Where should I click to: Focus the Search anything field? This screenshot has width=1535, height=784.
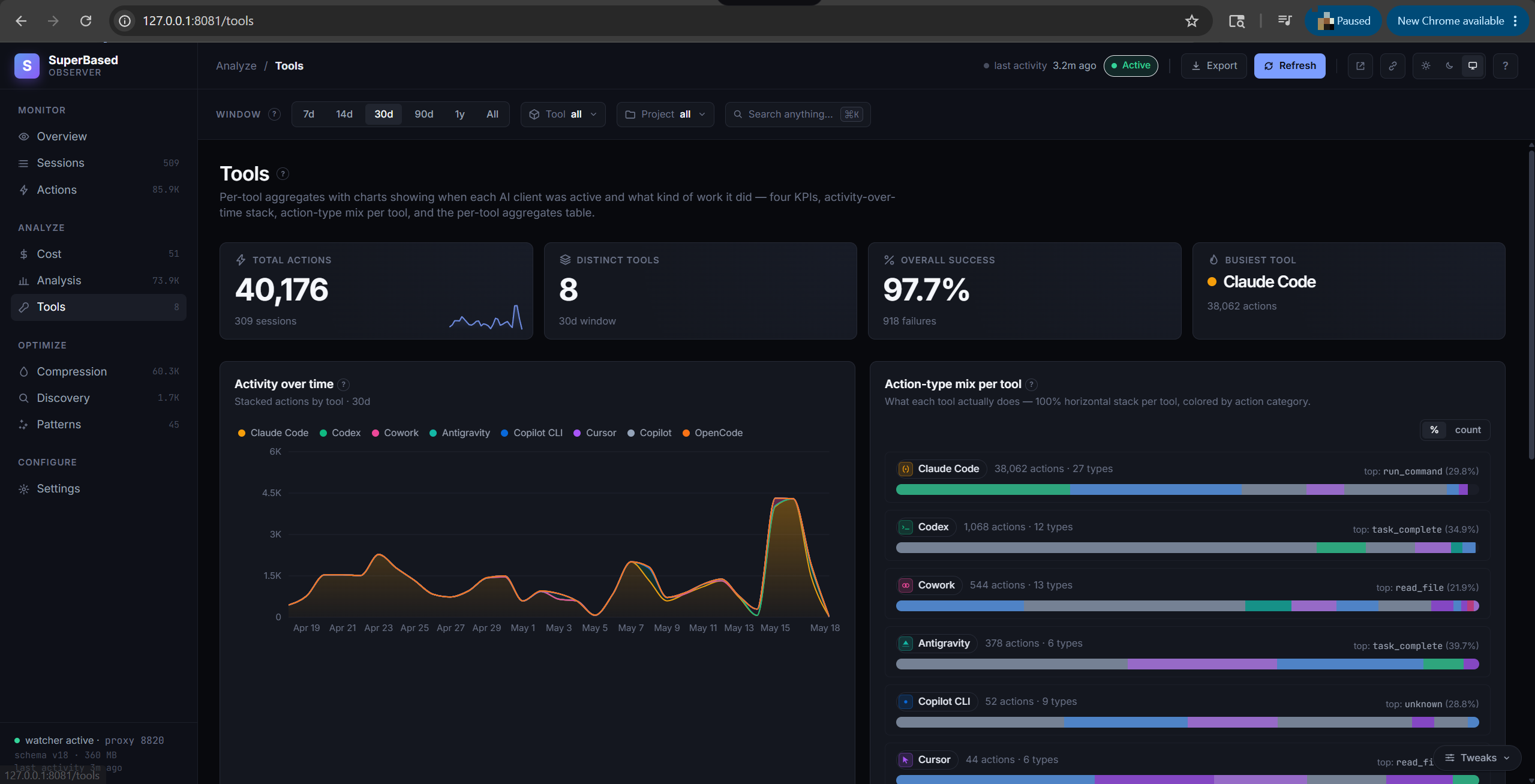click(x=797, y=114)
